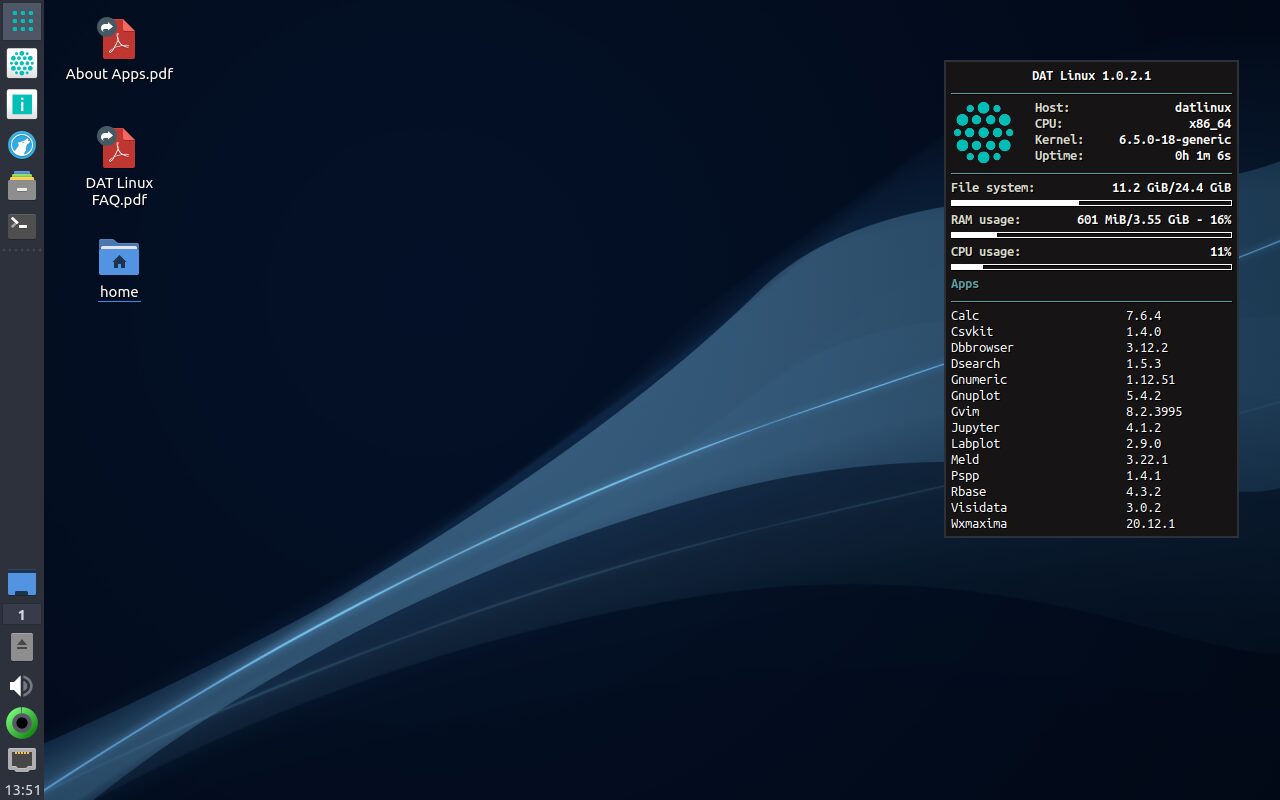Launch the DAT Linux control panel icon

(x=21, y=63)
